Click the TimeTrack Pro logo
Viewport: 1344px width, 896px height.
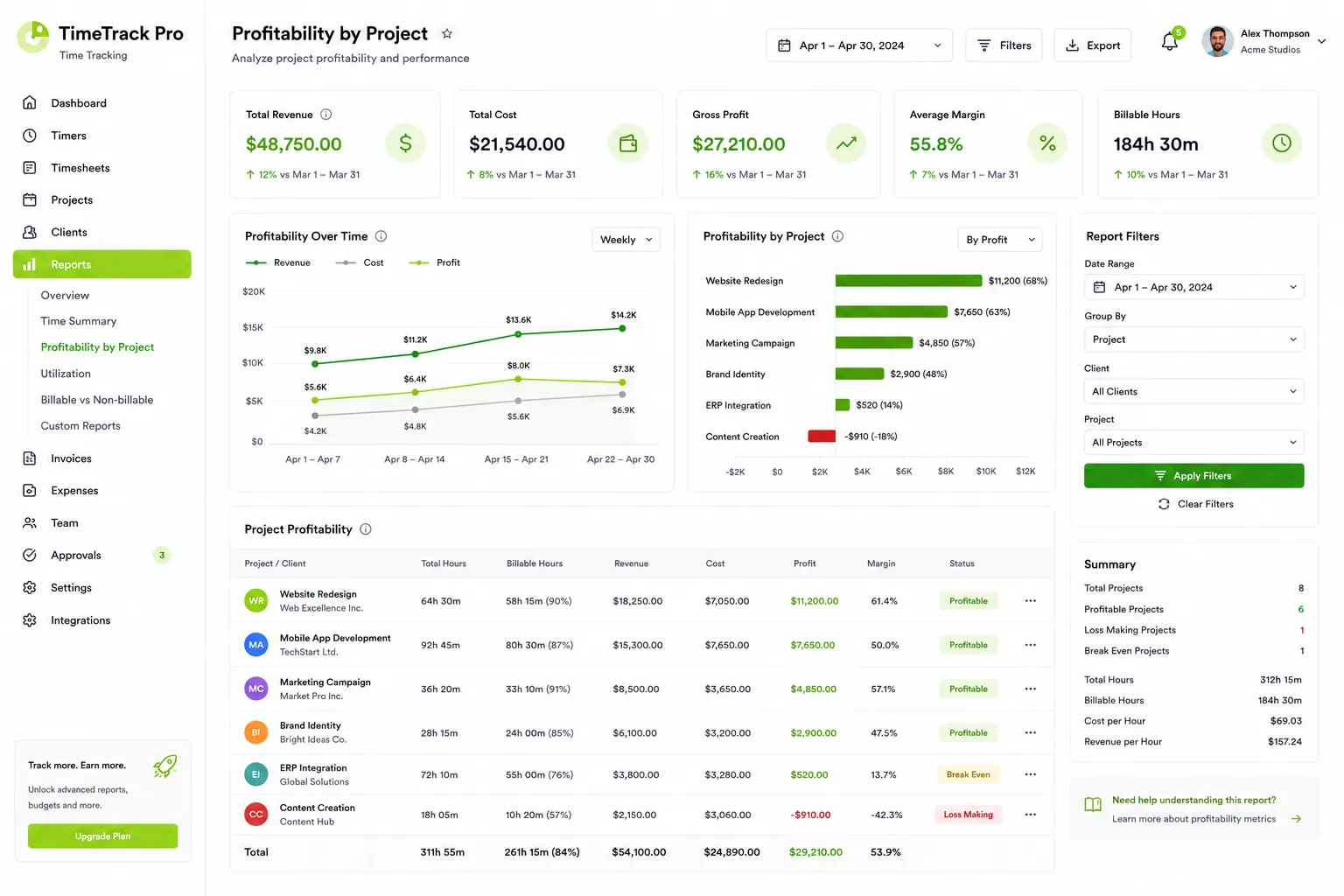[33, 37]
